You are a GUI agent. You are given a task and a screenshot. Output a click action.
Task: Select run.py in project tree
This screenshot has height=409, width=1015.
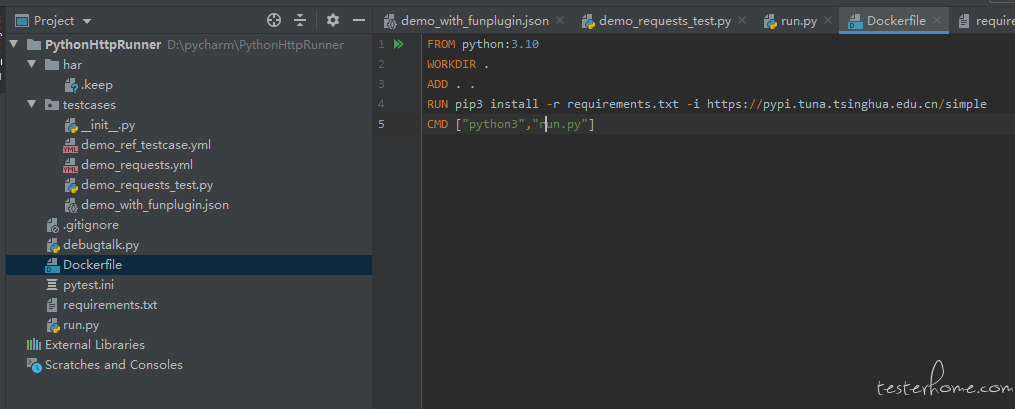pyautogui.click(x=81, y=325)
